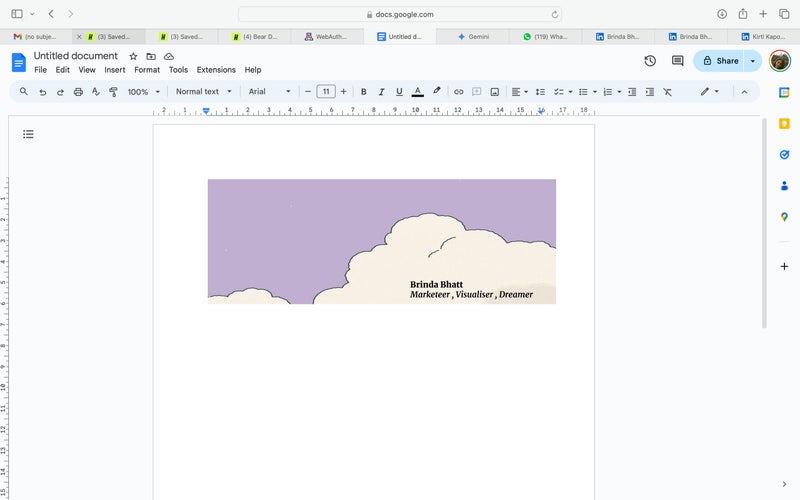Click the insert image icon
This screenshot has width=800, height=500.
click(x=494, y=92)
